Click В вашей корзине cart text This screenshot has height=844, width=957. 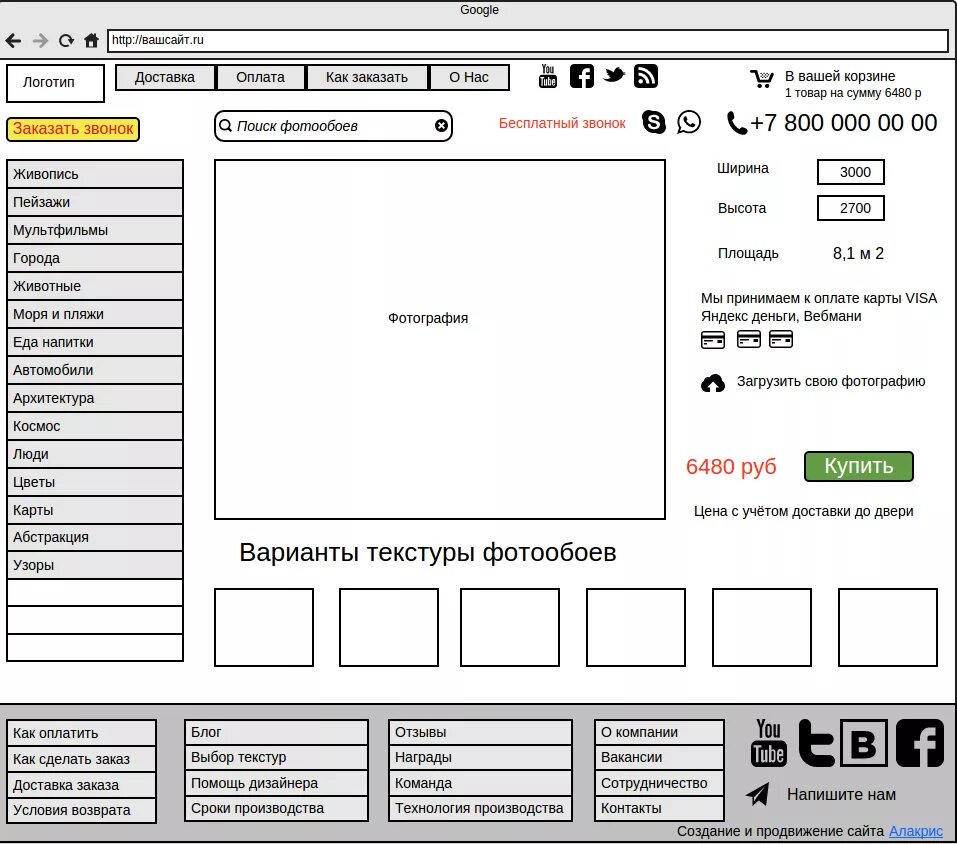click(840, 76)
